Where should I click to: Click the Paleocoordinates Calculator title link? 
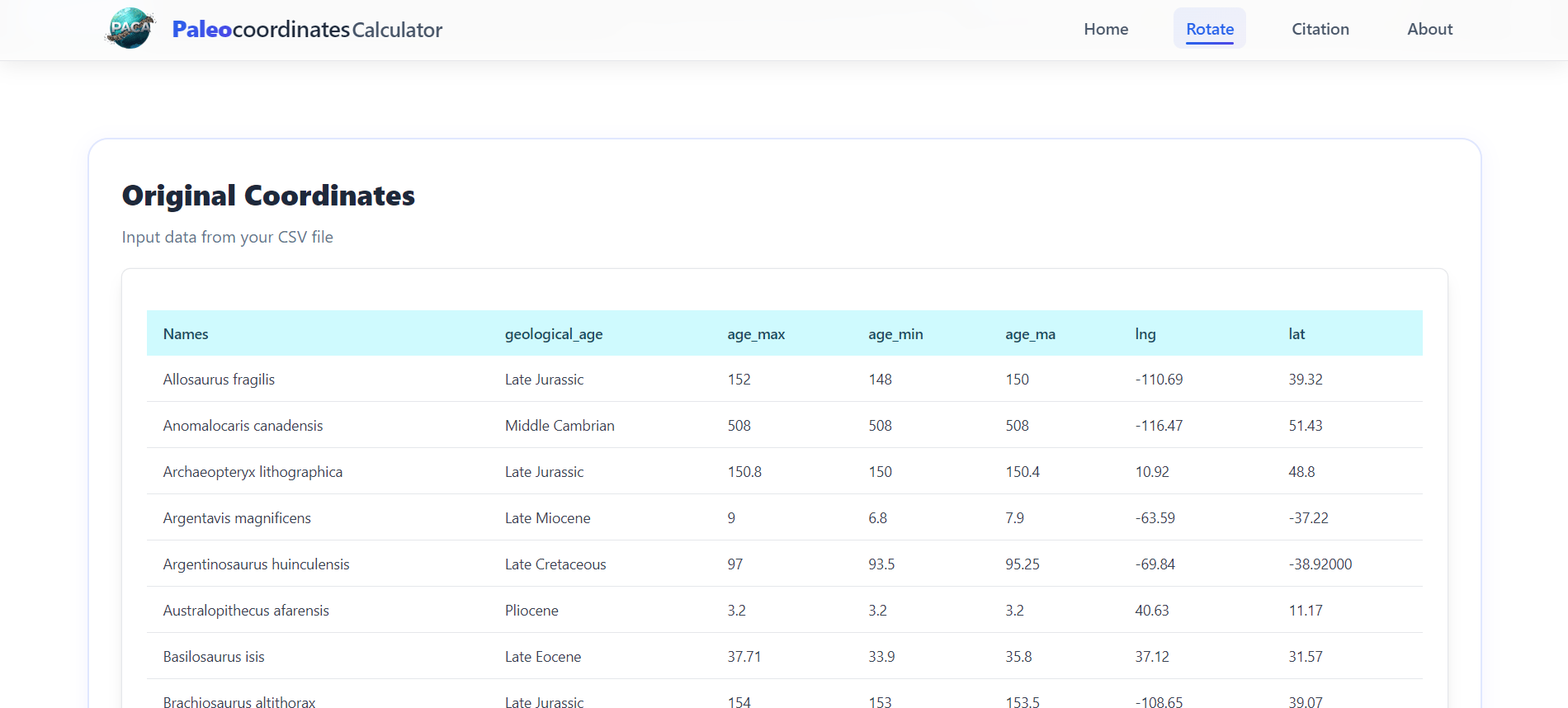click(x=307, y=30)
